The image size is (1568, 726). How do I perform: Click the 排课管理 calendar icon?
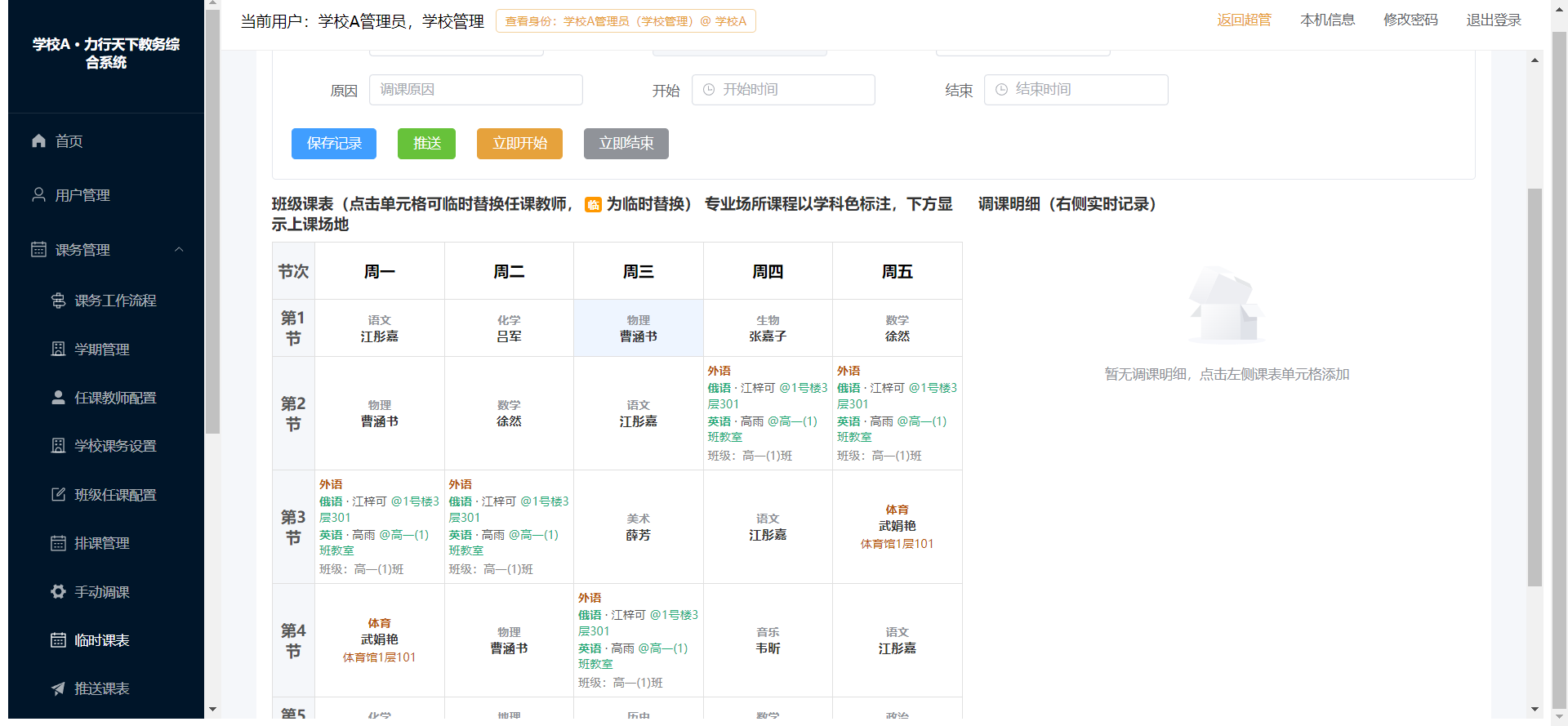[x=58, y=543]
